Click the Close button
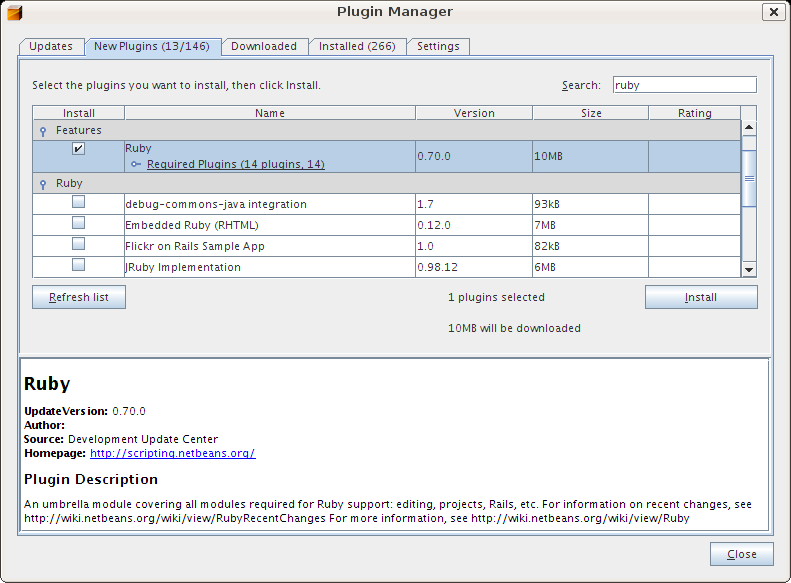Viewport: 791px width, 583px height. (x=742, y=554)
